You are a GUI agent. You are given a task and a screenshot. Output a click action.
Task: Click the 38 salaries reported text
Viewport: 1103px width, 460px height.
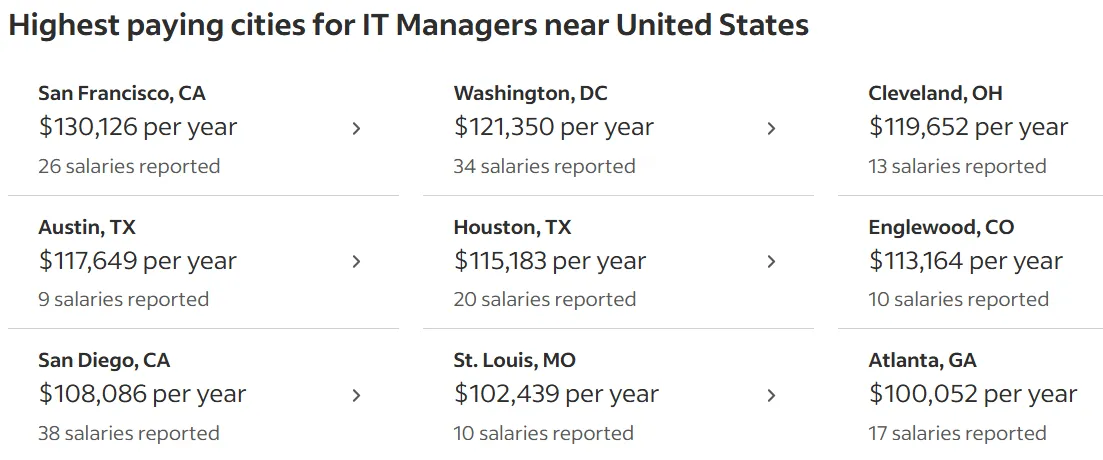(x=129, y=433)
